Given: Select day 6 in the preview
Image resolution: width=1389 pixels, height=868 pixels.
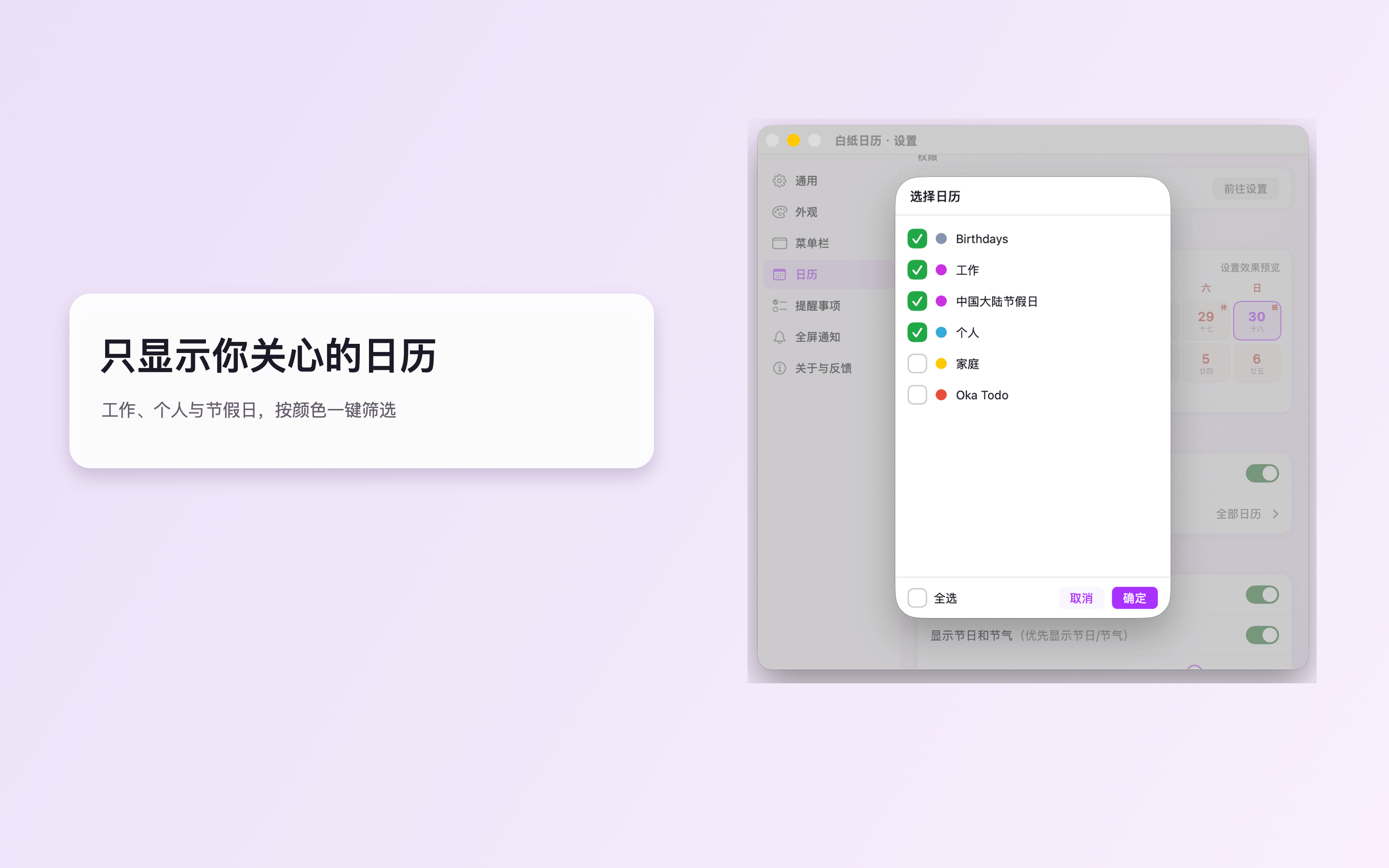Looking at the screenshot, I should [1257, 364].
